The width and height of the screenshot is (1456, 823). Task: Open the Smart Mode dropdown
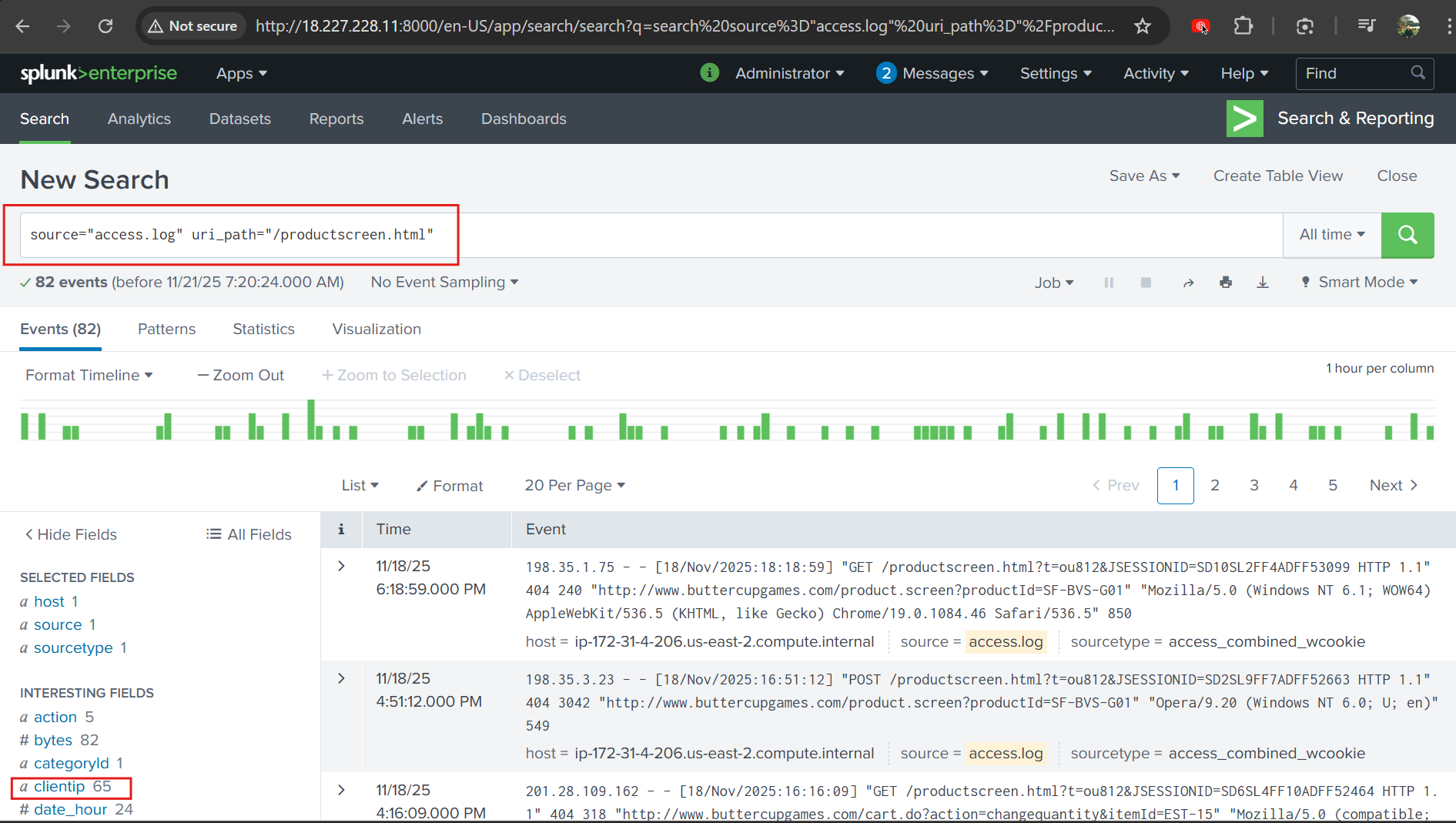click(x=1359, y=283)
